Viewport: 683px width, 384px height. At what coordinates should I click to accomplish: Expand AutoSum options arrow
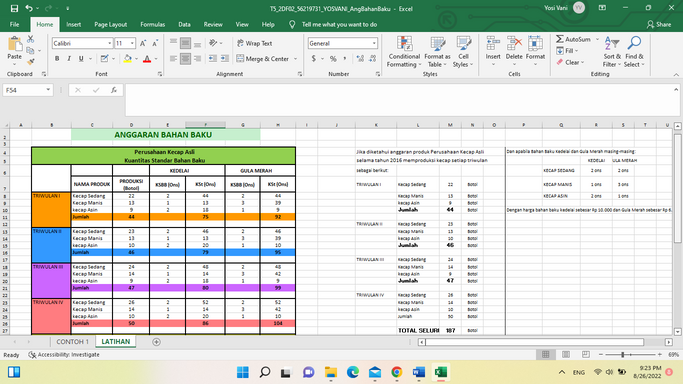point(597,39)
